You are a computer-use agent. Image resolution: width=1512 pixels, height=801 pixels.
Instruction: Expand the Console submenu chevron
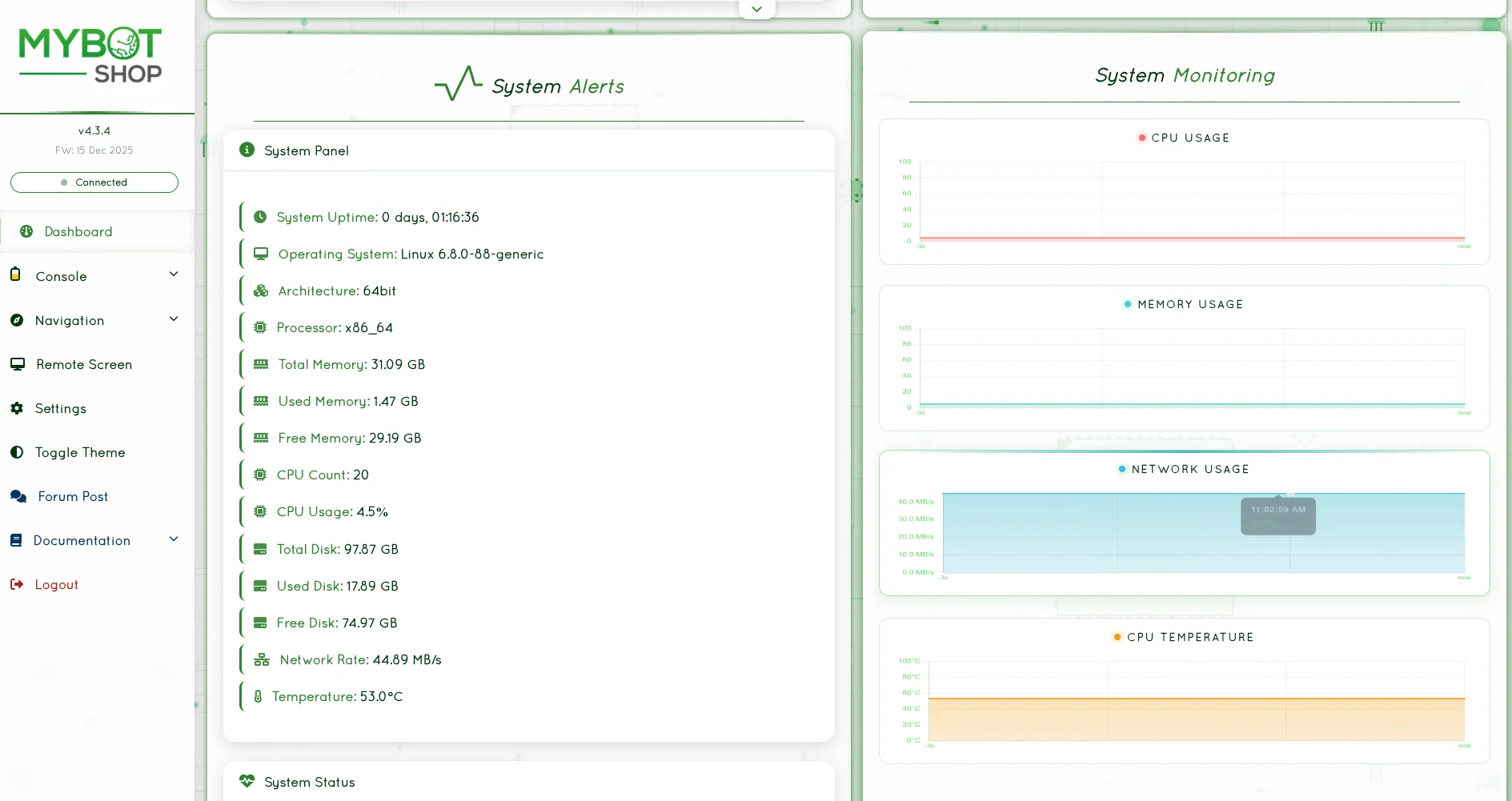click(174, 274)
